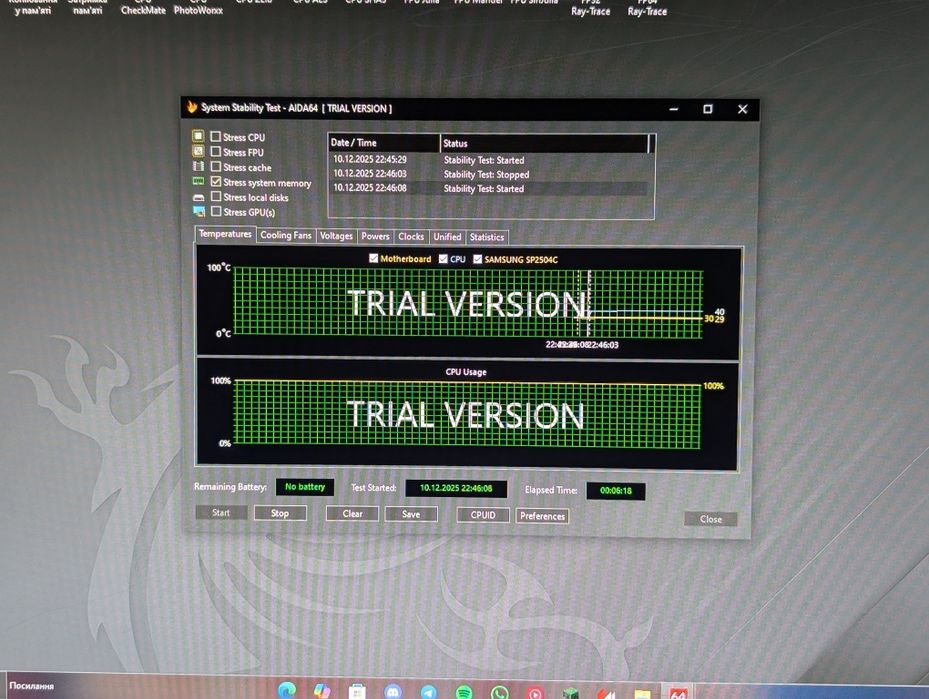Viewport: 929px width, 699px height.
Task: Open WhatsApp from the taskbar
Action: (x=499, y=692)
